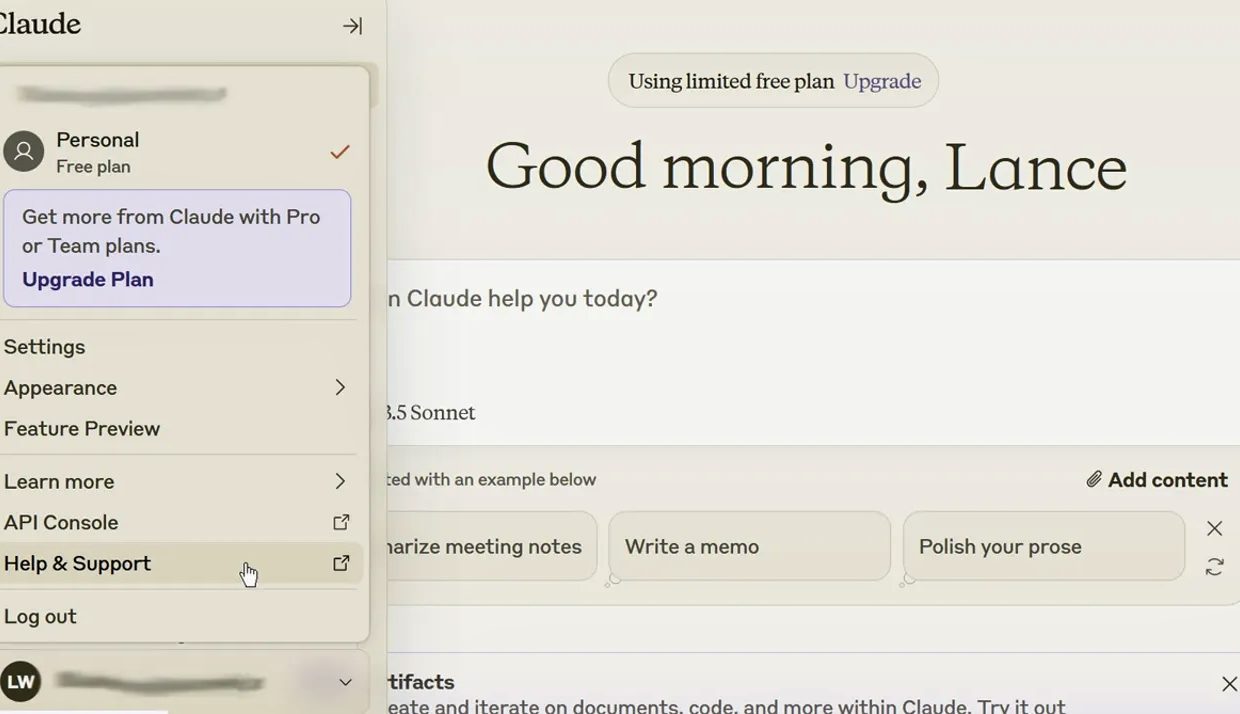The width and height of the screenshot is (1240, 714).
Task: Click Add content attachment button
Action: 1157,480
